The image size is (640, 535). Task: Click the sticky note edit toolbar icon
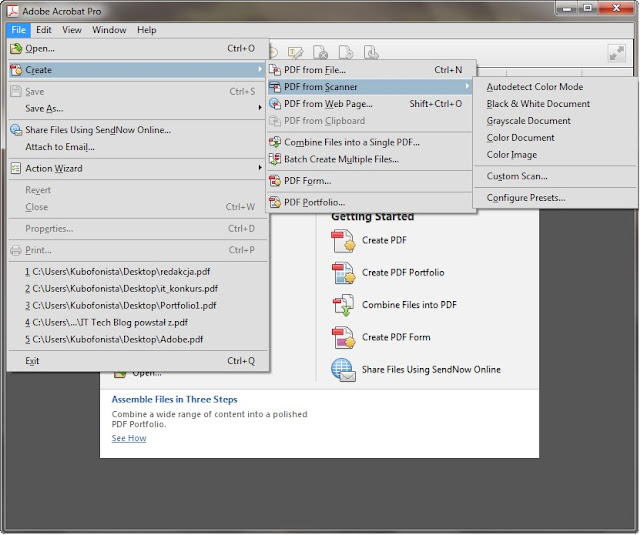tap(296, 53)
